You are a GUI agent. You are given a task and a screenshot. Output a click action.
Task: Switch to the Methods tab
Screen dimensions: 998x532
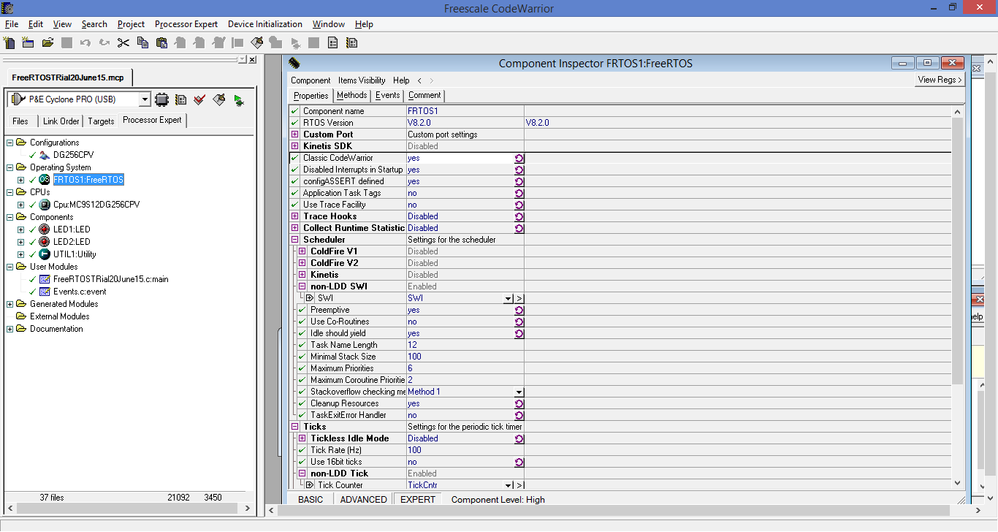click(x=351, y=95)
